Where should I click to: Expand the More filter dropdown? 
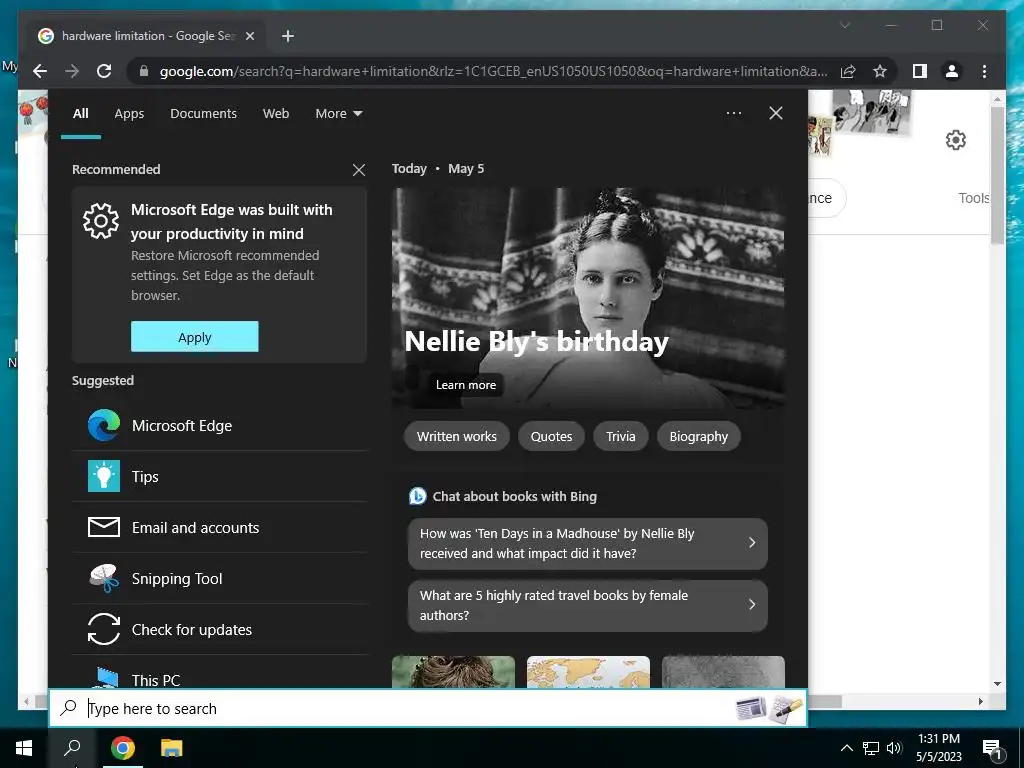[x=338, y=114]
